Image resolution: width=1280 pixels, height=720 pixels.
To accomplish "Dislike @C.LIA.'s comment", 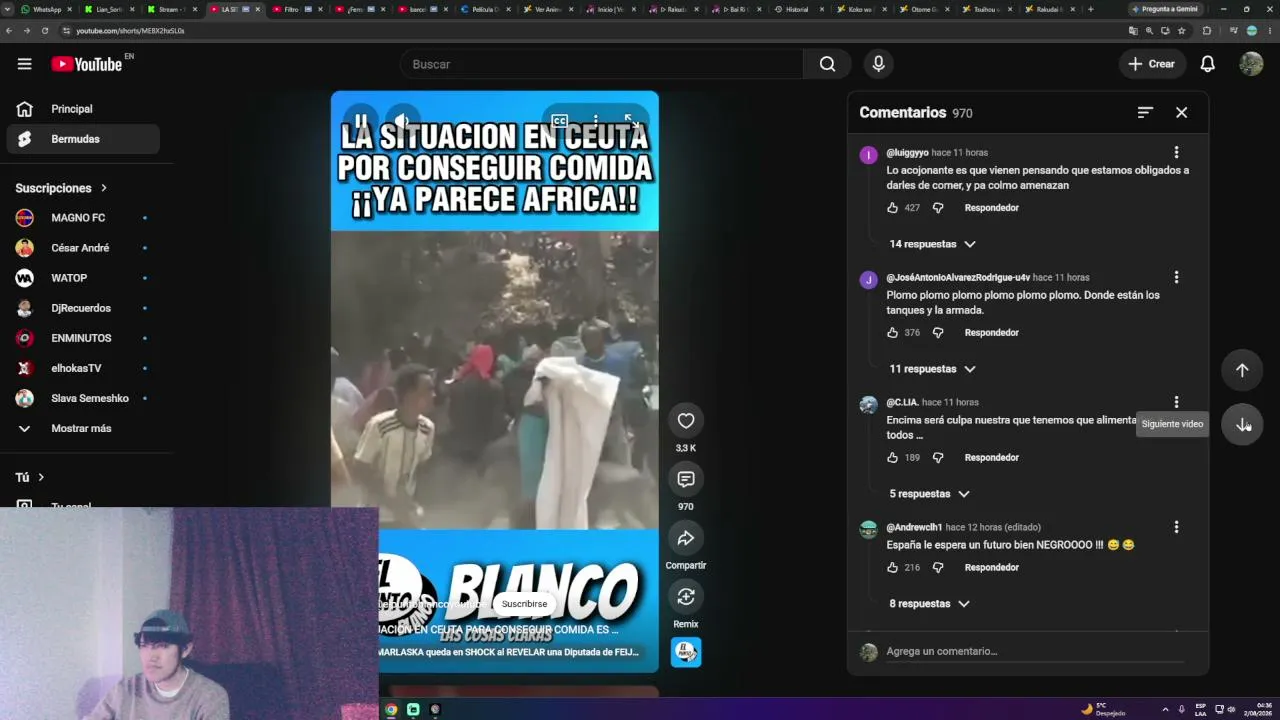I will tap(938, 458).
